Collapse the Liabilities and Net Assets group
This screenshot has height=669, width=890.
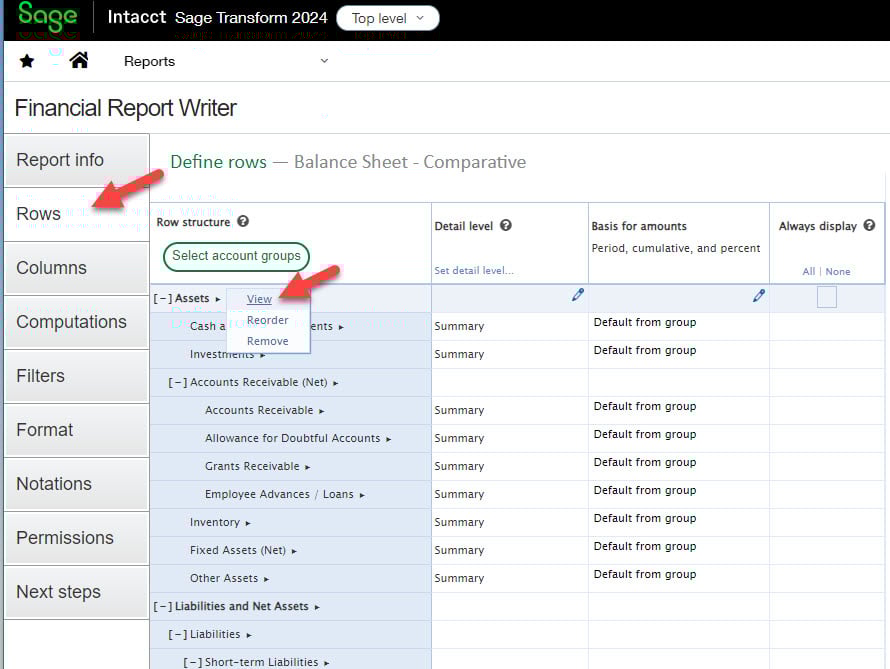coord(163,606)
